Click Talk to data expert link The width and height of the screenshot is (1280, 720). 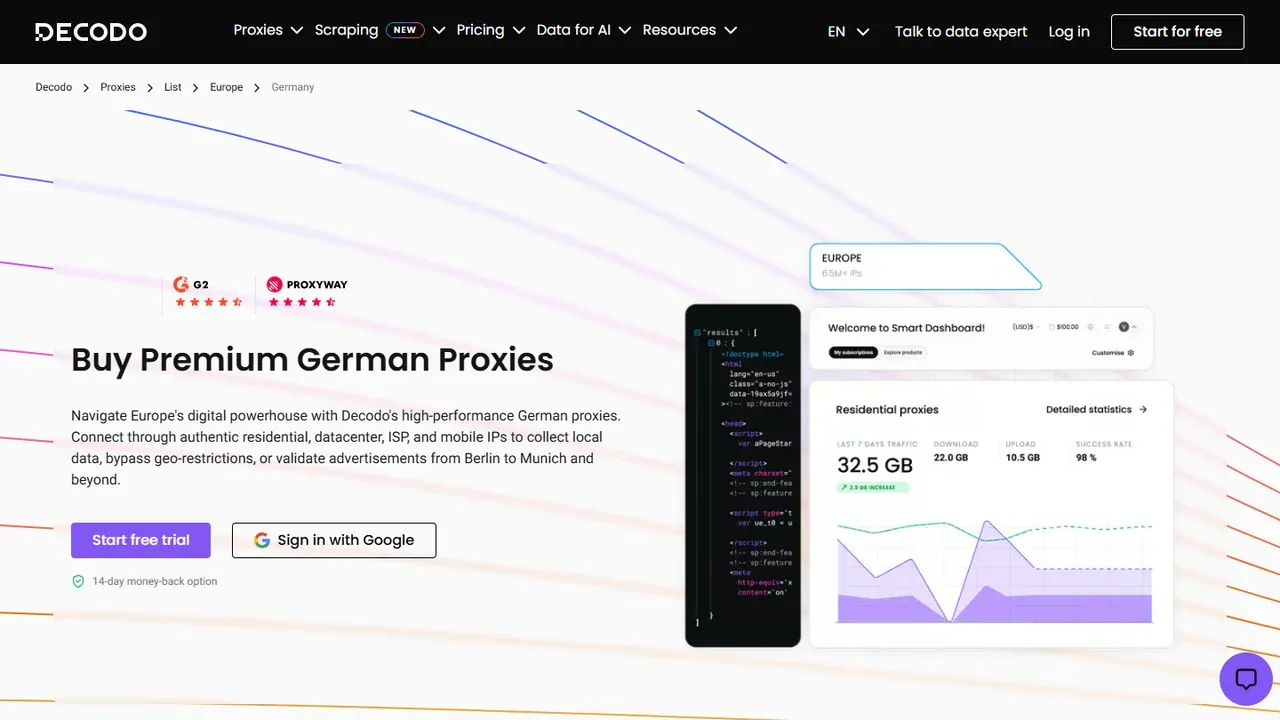point(961,32)
